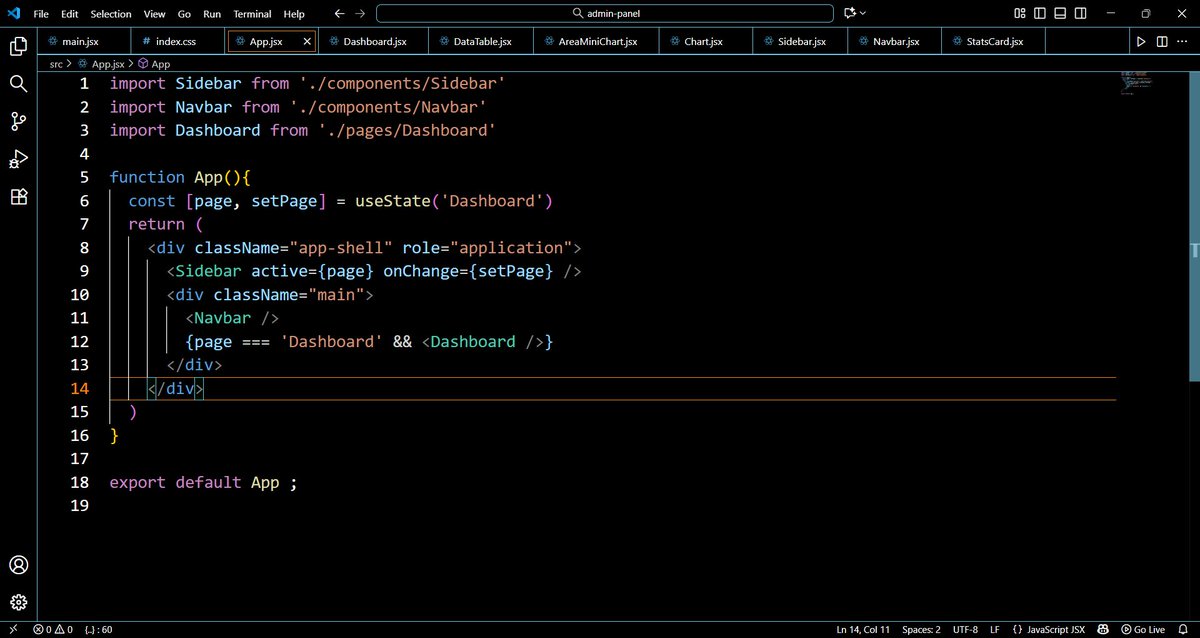1200x638 pixels.
Task: Open the Help menu
Action: (294, 14)
